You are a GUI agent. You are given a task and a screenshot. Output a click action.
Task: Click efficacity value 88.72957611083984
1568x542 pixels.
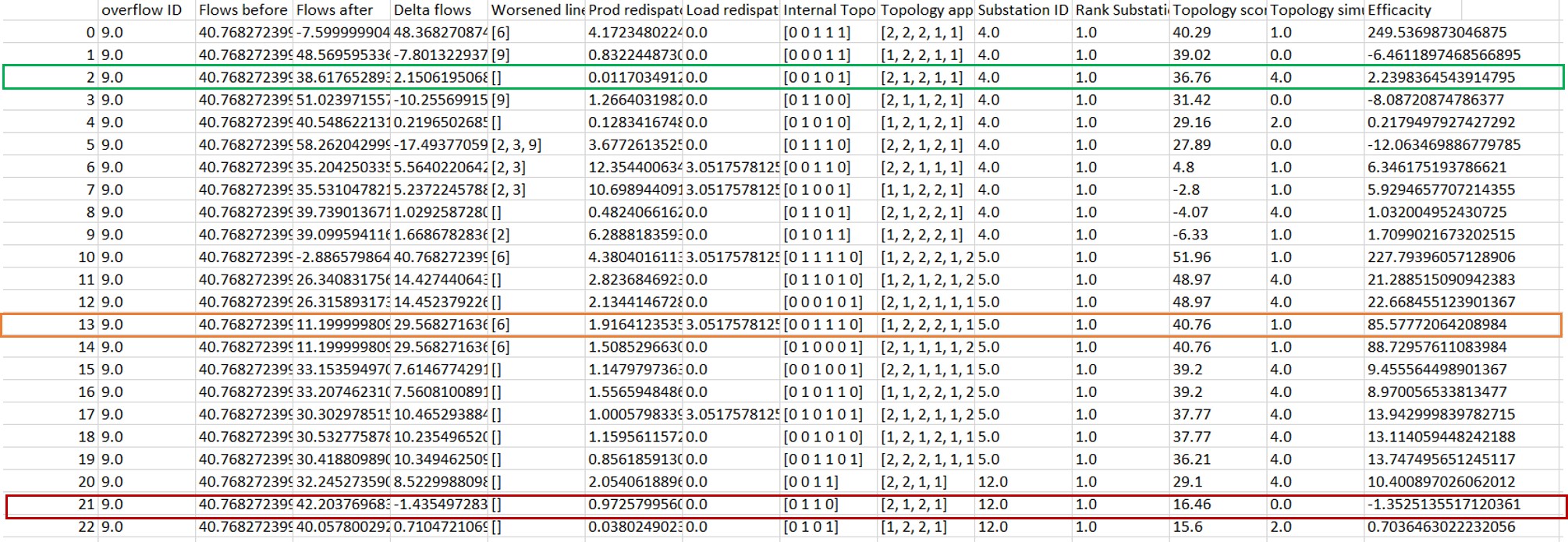coord(1437,347)
